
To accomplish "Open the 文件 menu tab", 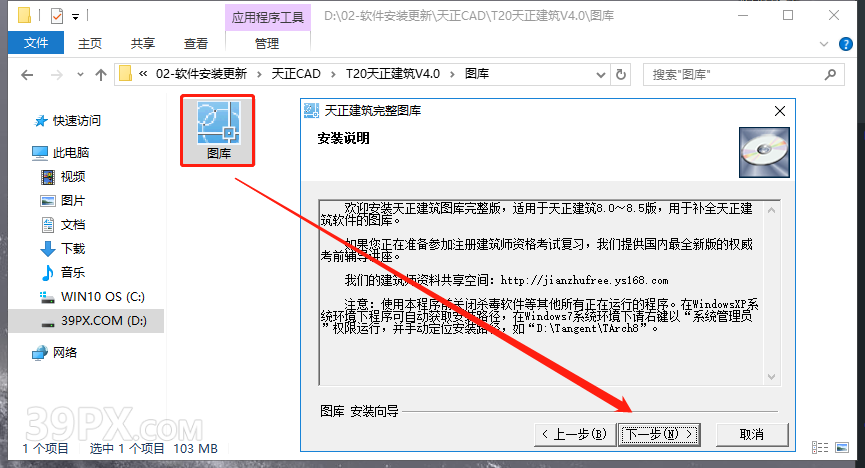I will 36,43.
